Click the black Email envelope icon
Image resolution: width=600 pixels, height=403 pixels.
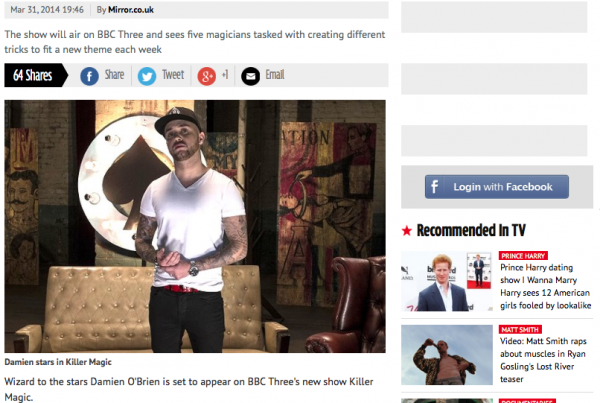click(251, 77)
